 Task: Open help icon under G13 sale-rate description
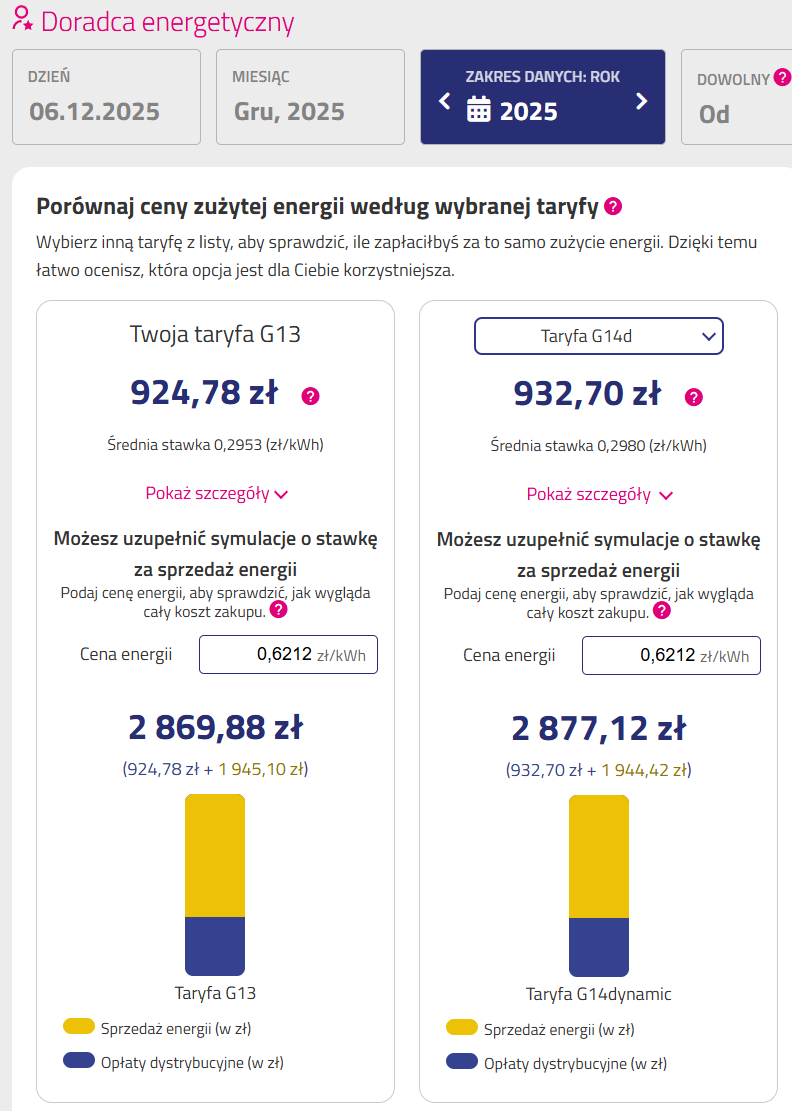pos(278,610)
